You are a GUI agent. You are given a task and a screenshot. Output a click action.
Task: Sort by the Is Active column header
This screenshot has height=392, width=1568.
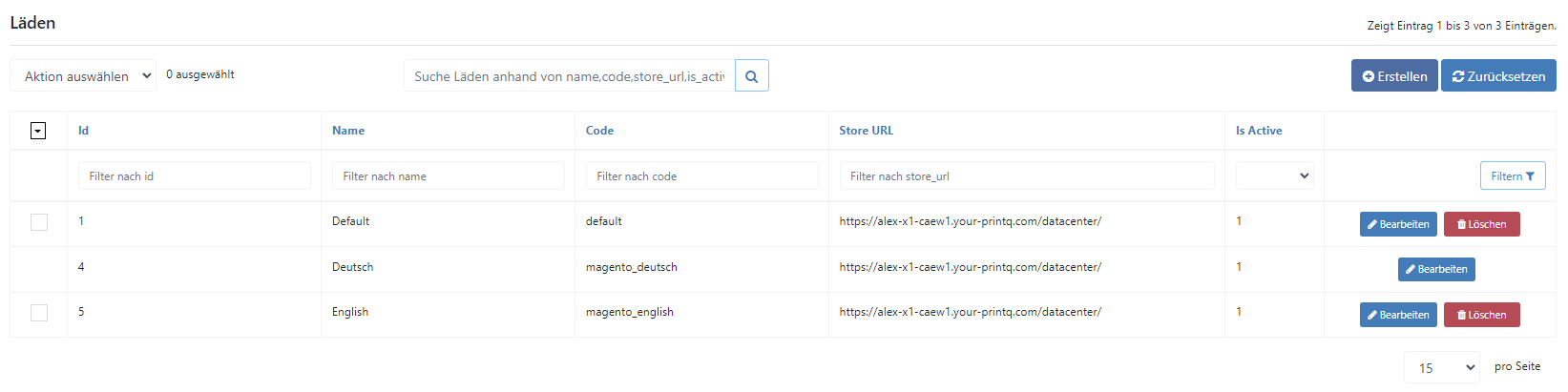click(1259, 131)
